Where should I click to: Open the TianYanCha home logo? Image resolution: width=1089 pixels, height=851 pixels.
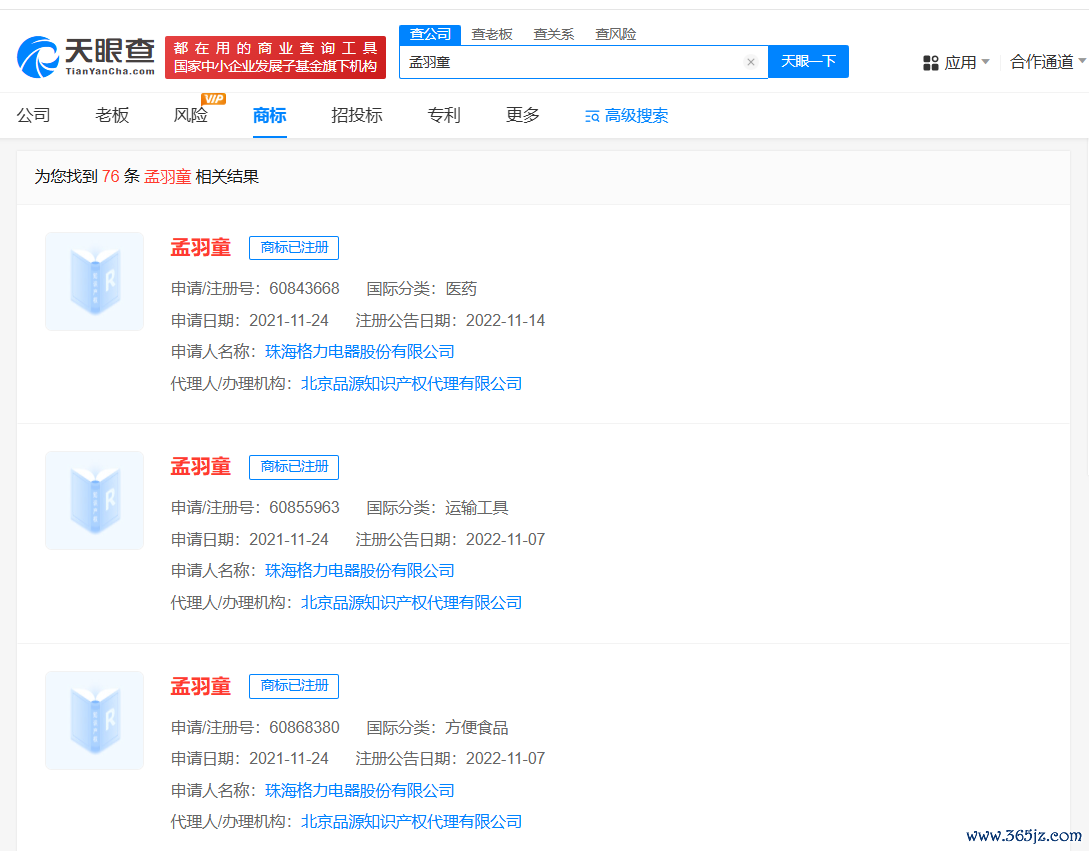click(x=85, y=57)
